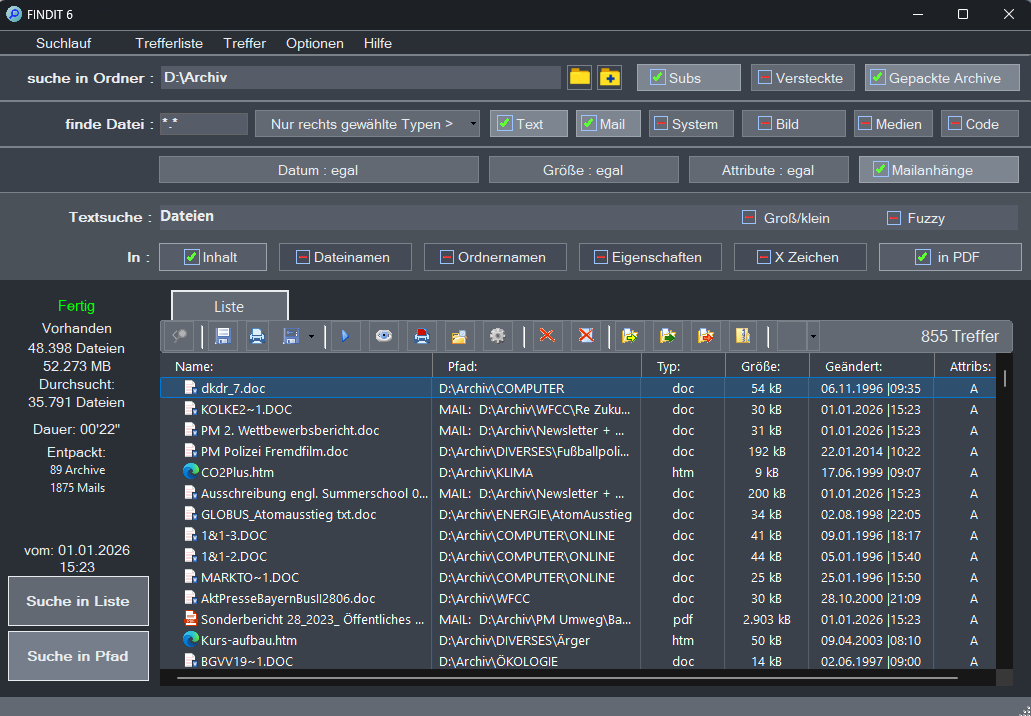Screen dimensions: 1031x716
Task: Click the gear settings icon in results toolbar
Action: [x=497, y=337]
